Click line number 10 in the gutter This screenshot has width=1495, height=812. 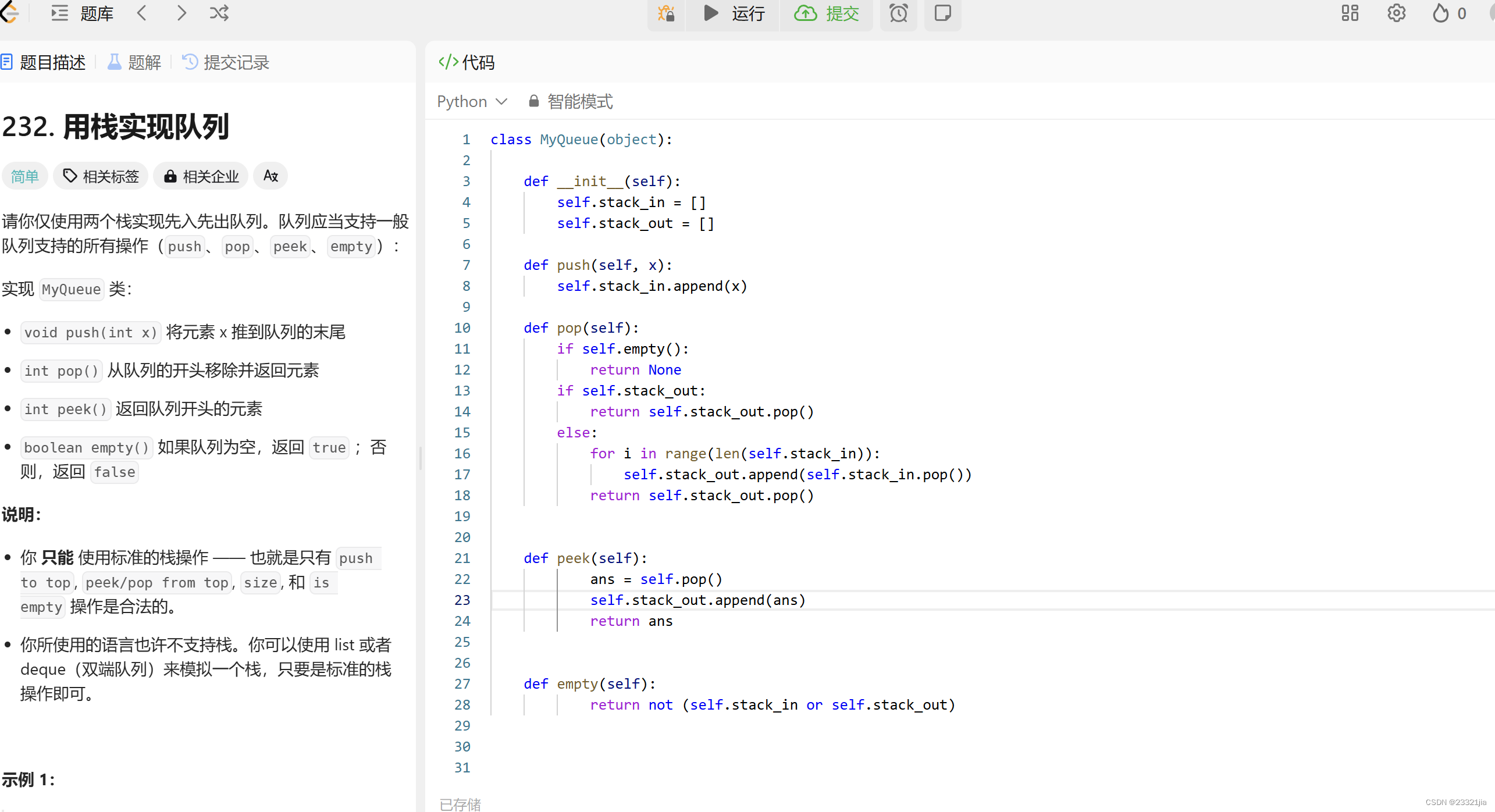click(x=462, y=328)
